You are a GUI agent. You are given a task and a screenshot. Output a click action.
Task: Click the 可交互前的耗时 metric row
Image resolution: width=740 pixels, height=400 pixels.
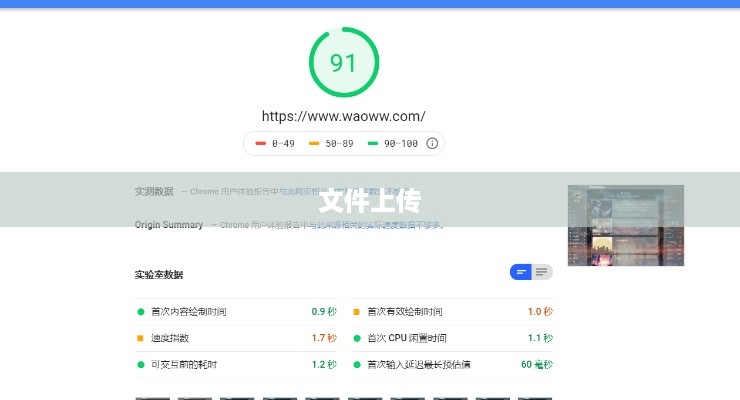click(236, 364)
